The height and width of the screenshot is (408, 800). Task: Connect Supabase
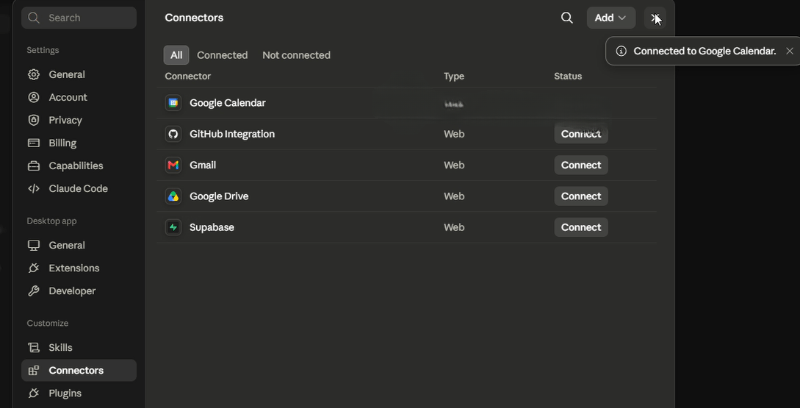(581, 227)
